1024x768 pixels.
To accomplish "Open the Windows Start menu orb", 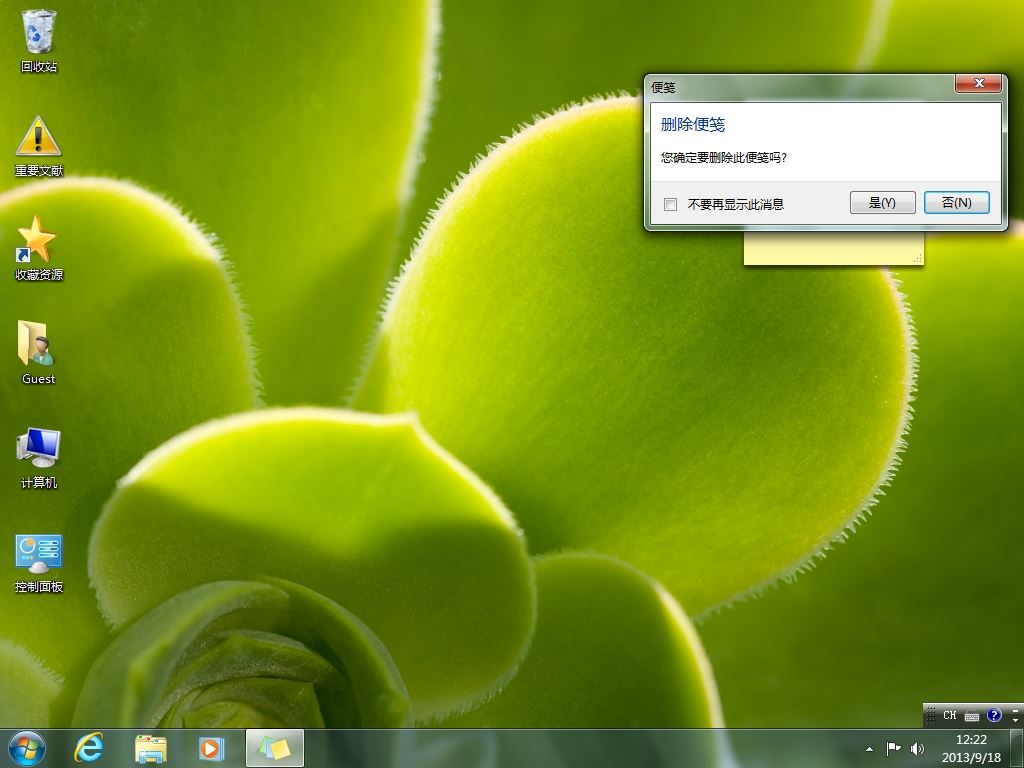I will pos(27,748).
